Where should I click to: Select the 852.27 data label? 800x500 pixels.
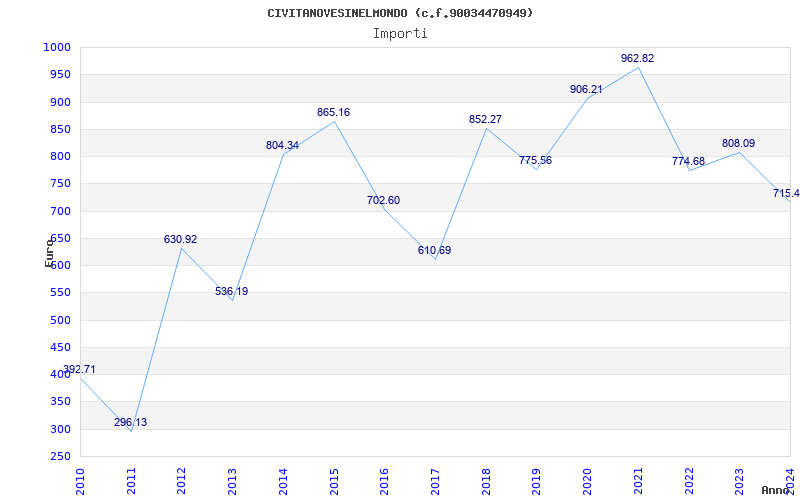485,119
